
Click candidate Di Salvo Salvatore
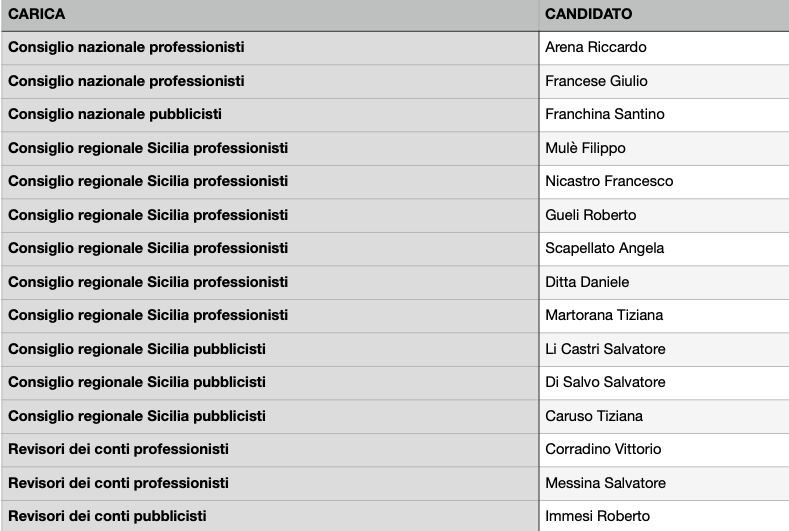[605, 382]
